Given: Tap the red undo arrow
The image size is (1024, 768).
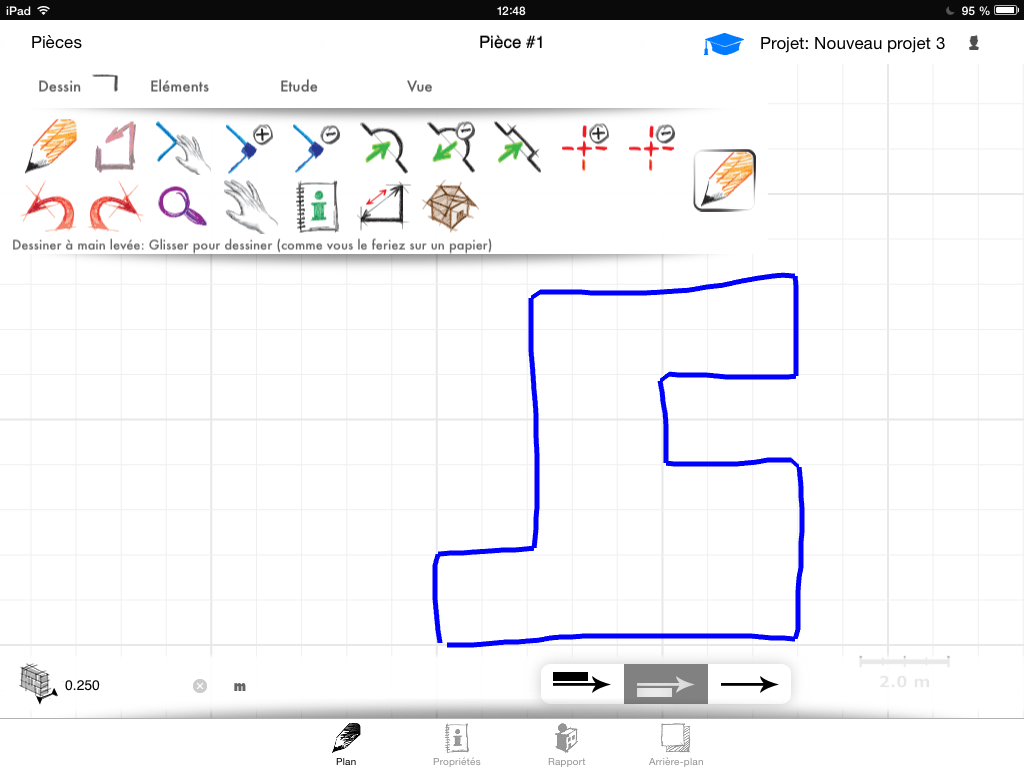Looking at the screenshot, I should coord(48,206).
